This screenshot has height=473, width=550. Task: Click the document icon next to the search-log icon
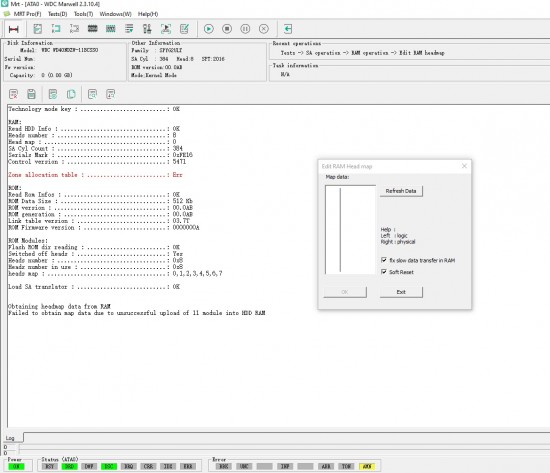point(110,94)
